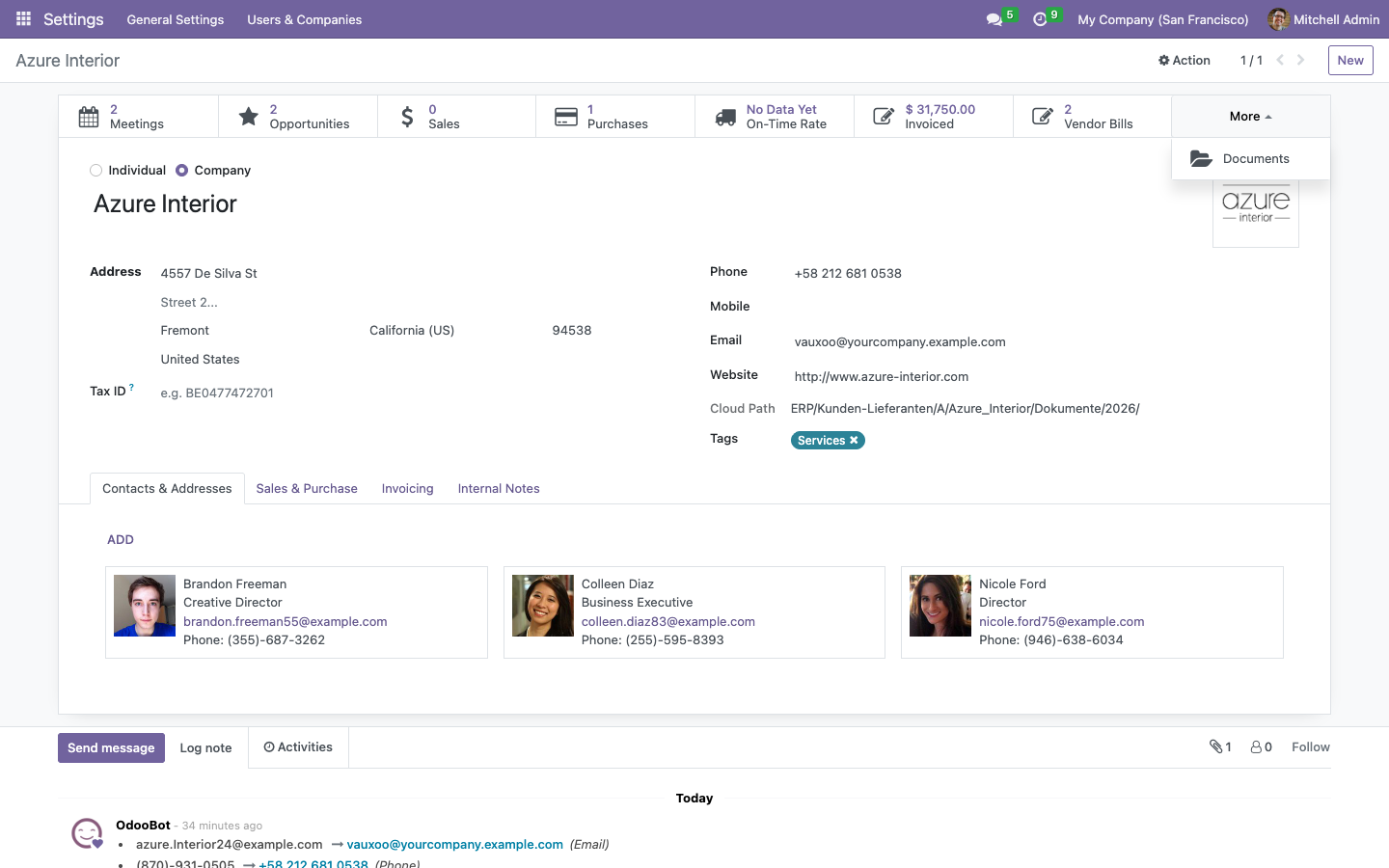
Task: Expand the More smart-buttons dropdown
Action: pos(1251,117)
